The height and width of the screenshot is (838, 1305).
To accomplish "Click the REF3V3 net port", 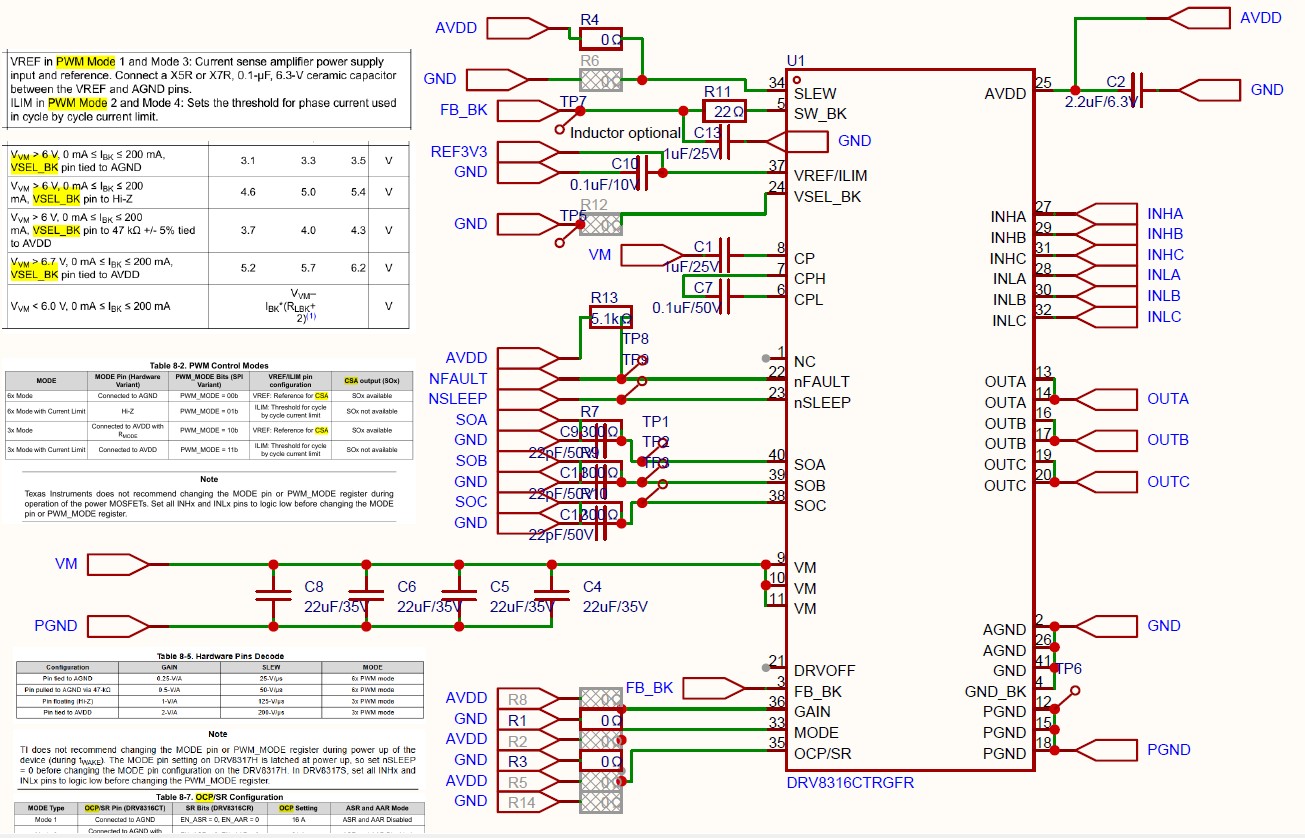I will 527,152.
